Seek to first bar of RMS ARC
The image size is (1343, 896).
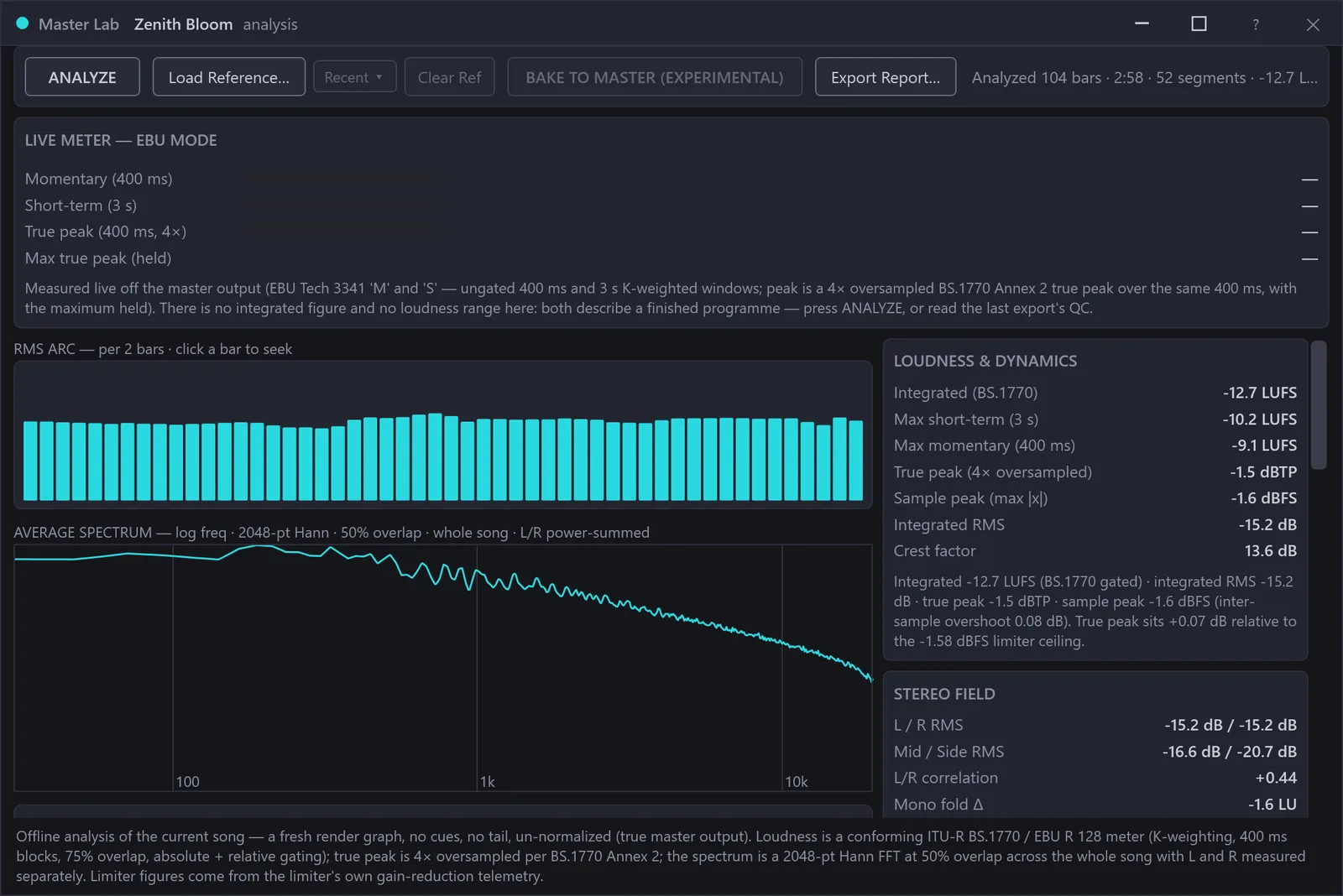tap(30, 461)
